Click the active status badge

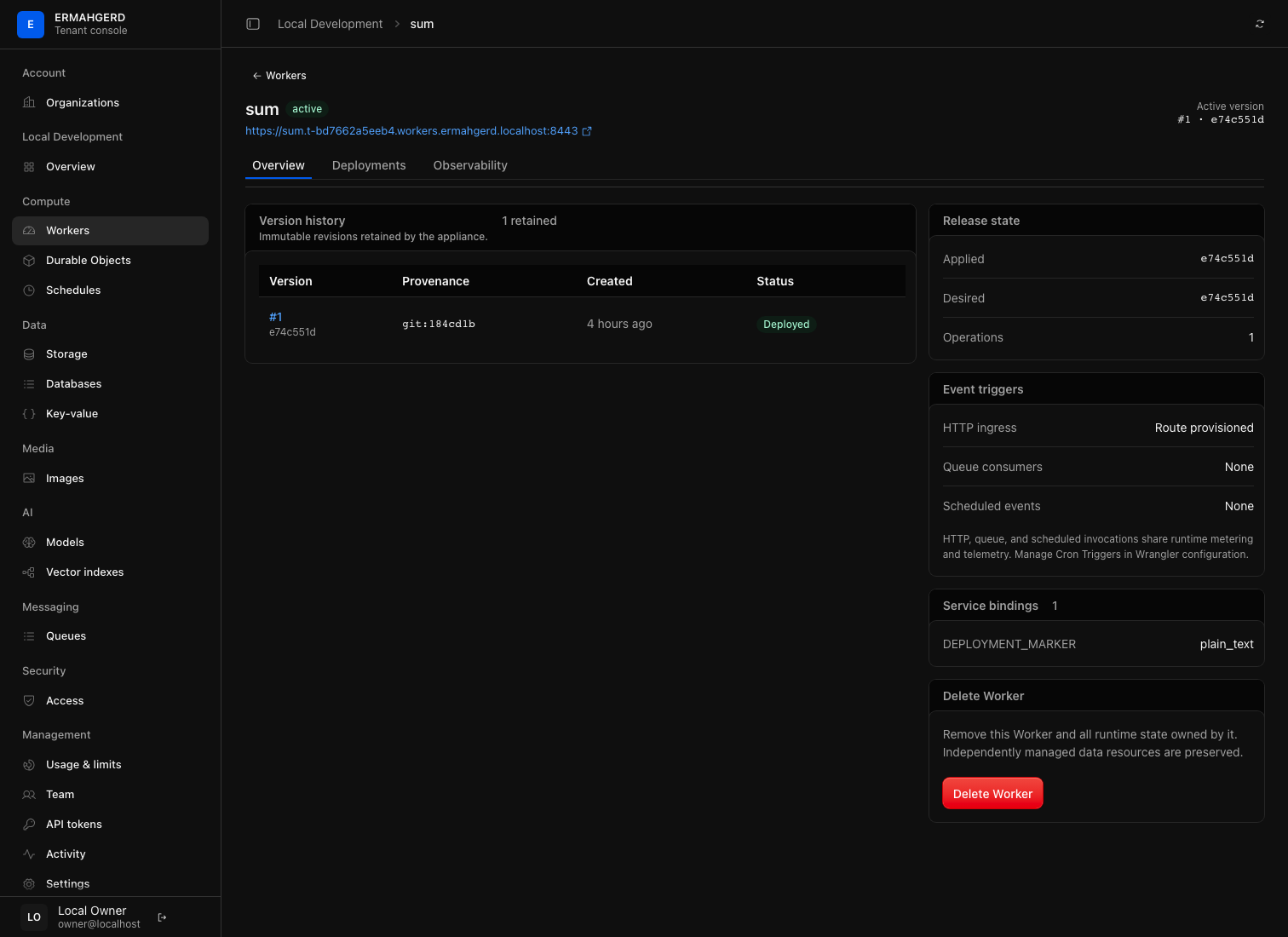pos(308,109)
